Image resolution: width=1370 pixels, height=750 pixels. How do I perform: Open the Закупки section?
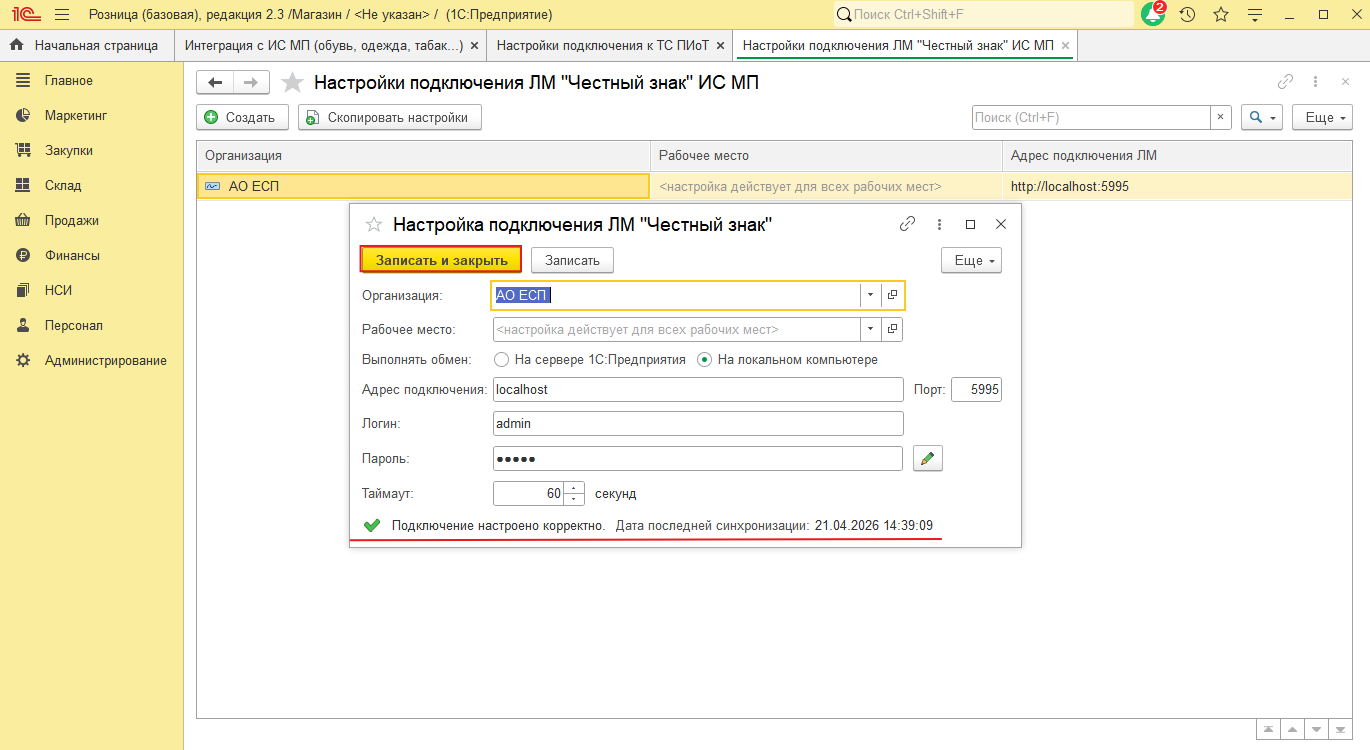click(69, 151)
